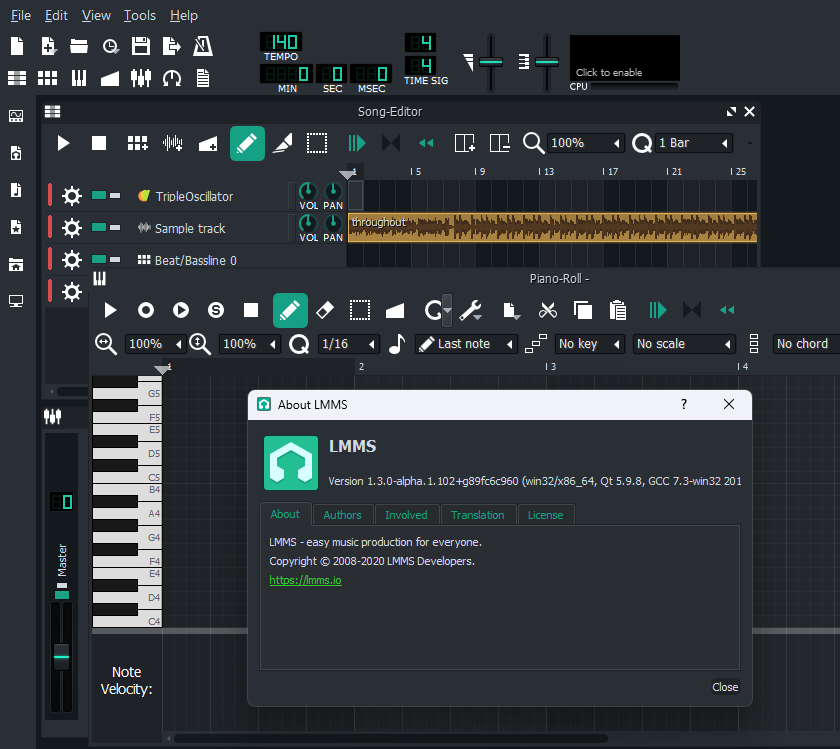The height and width of the screenshot is (749, 840).
Task: Click master volume slider in top toolbar
Action: (x=491, y=62)
